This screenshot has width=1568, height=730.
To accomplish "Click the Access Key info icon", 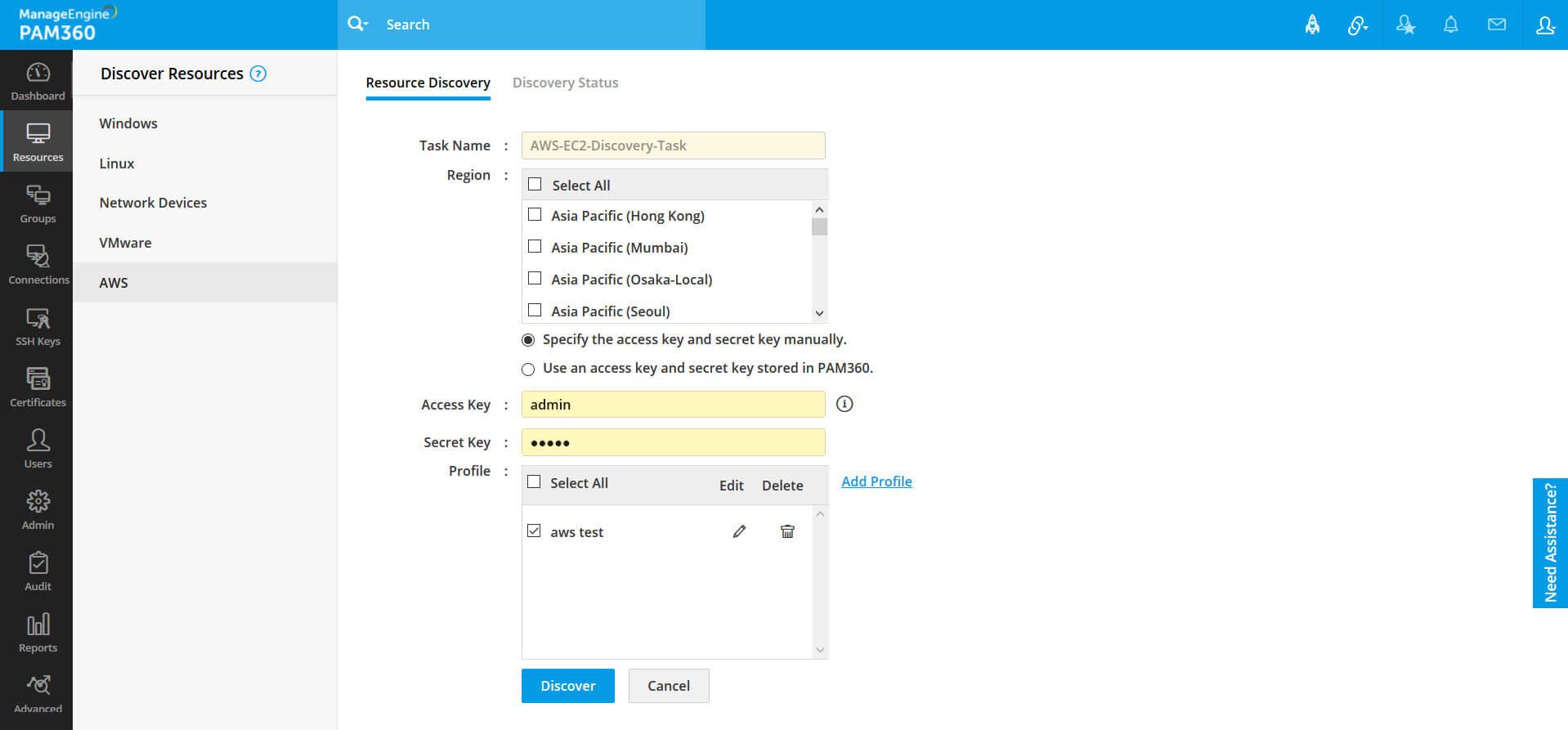I will (x=844, y=404).
